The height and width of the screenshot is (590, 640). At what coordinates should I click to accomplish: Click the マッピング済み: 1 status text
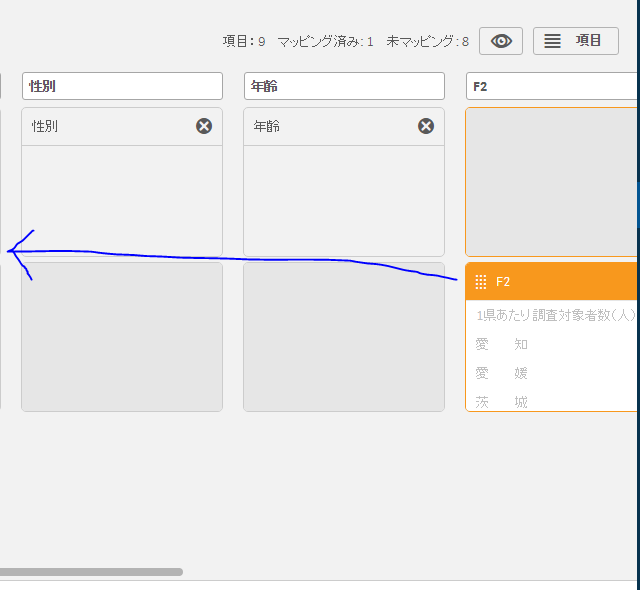click(325, 41)
